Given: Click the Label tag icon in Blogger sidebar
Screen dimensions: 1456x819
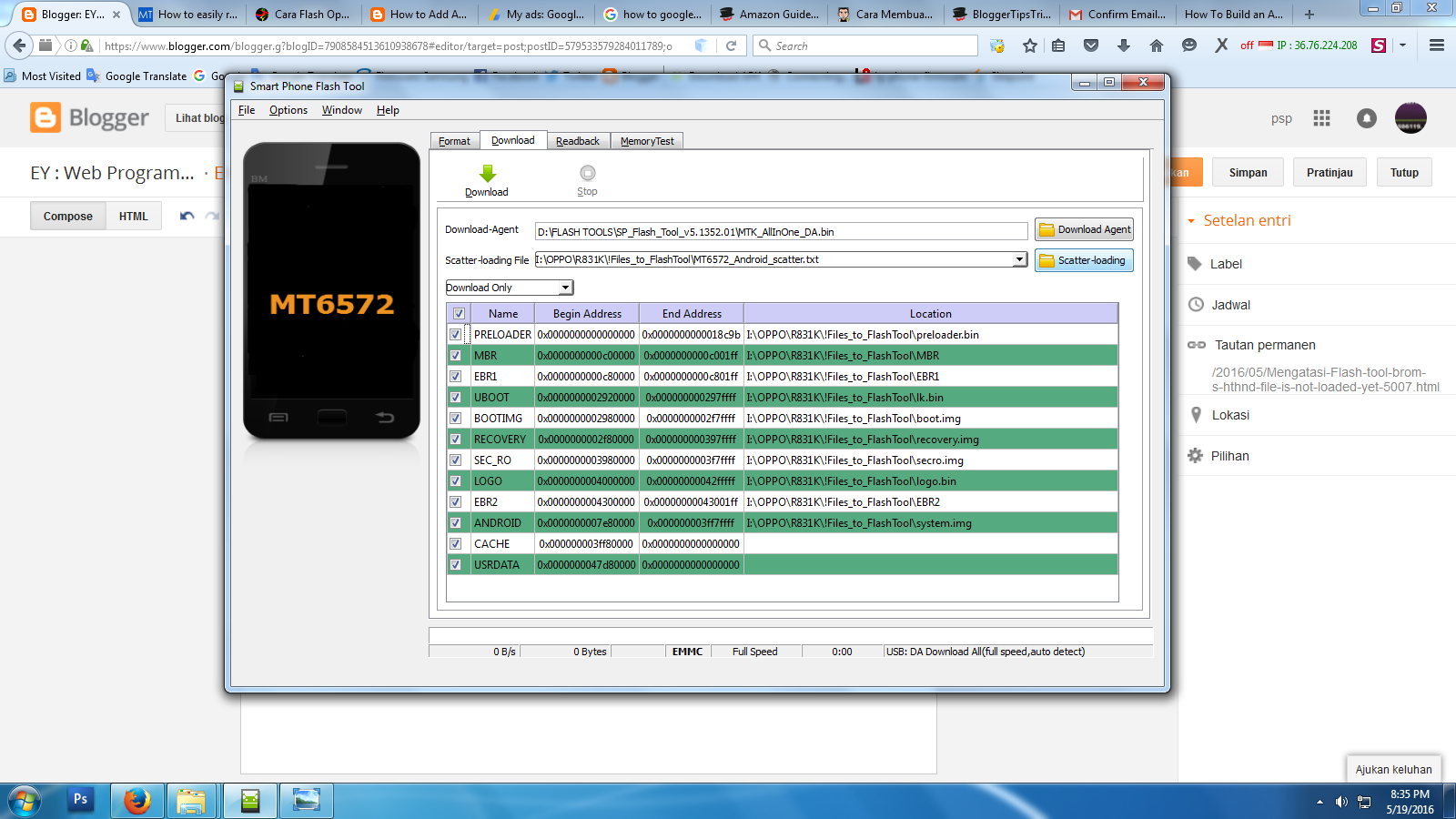Looking at the screenshot, I should pyautogui.click(x=1195, y=264).
